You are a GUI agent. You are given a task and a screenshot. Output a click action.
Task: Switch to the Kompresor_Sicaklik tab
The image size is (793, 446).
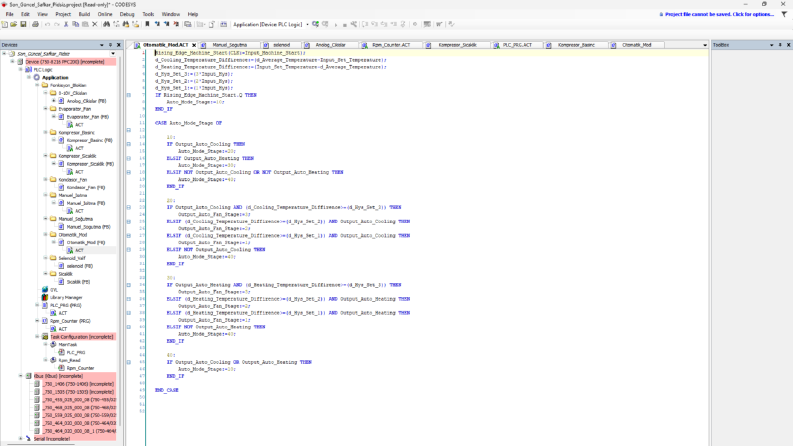click(457, 45)
